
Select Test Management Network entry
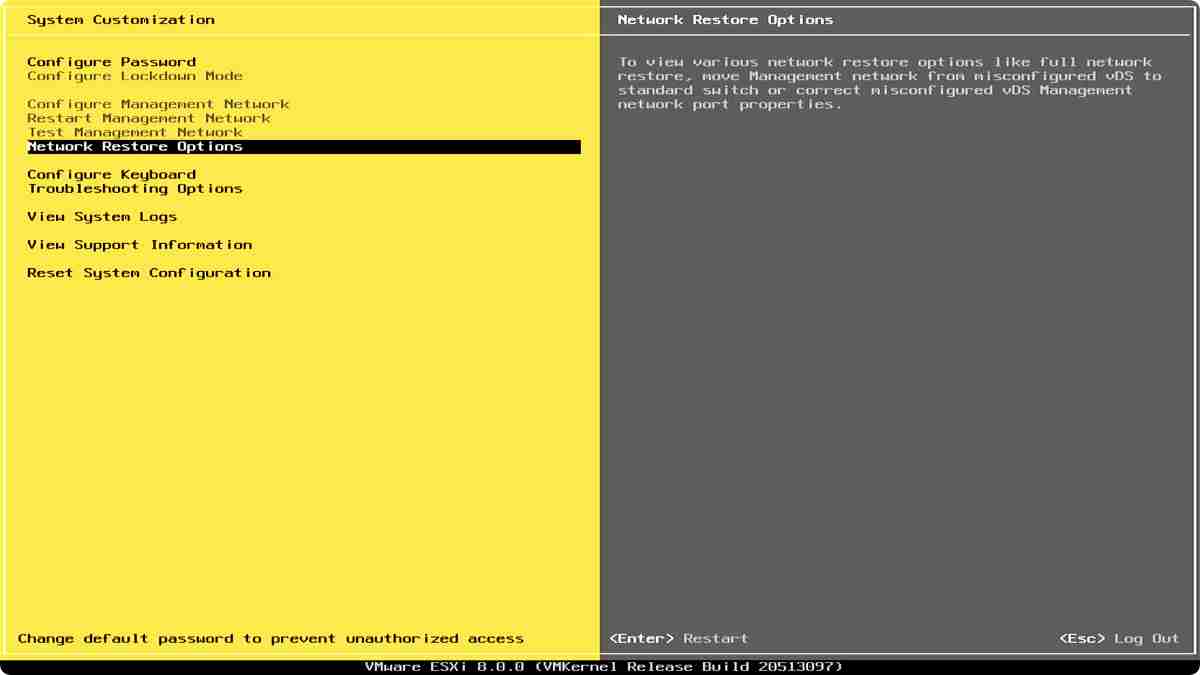(x=135, y=132)
